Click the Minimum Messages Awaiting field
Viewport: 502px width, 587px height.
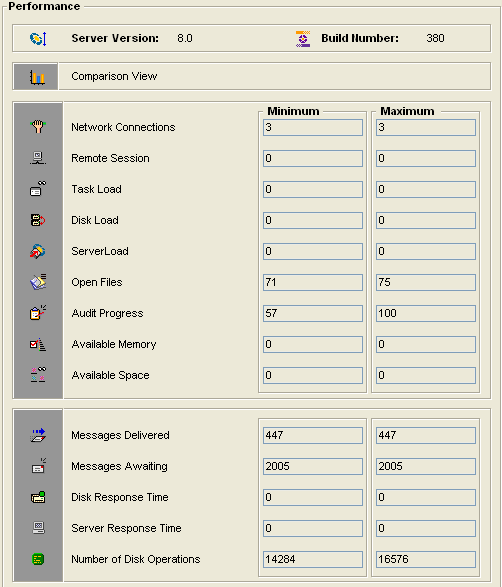[313, 466]
